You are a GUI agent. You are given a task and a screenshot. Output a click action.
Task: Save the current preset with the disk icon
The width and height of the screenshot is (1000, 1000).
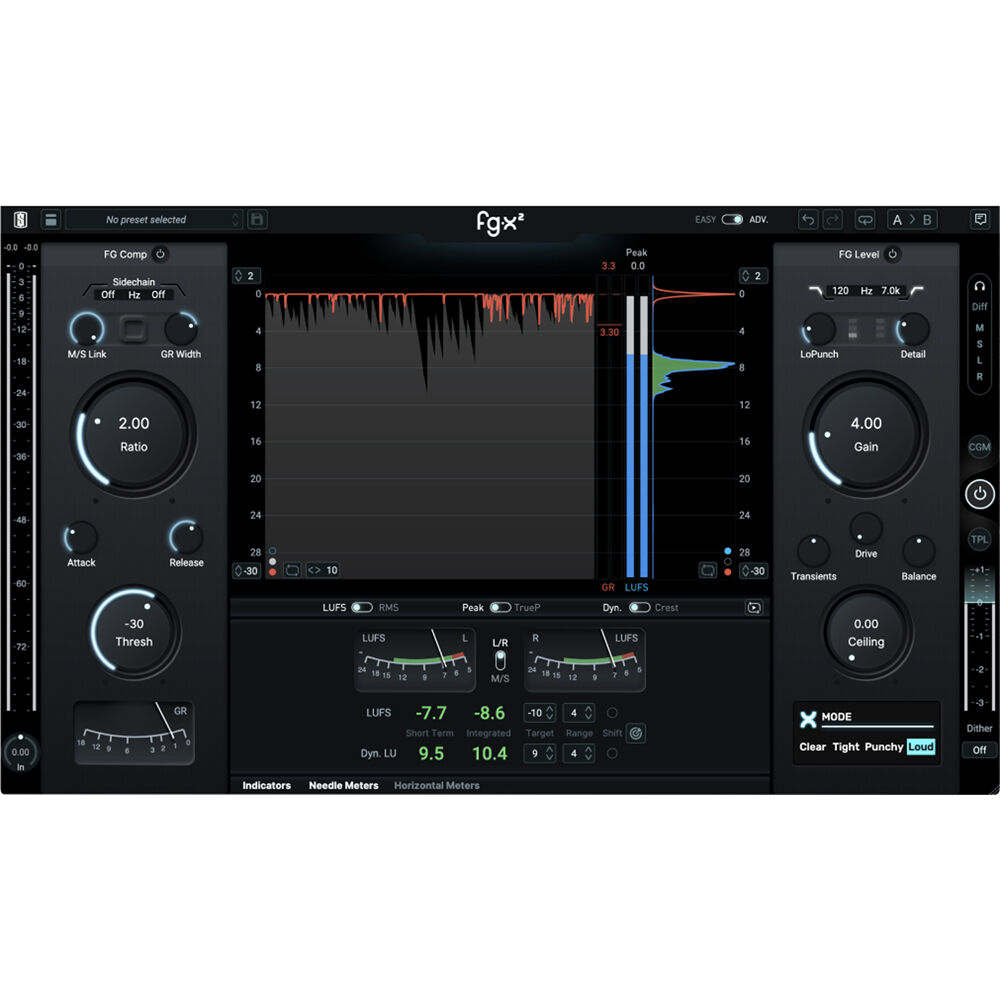tap(256, 219)
